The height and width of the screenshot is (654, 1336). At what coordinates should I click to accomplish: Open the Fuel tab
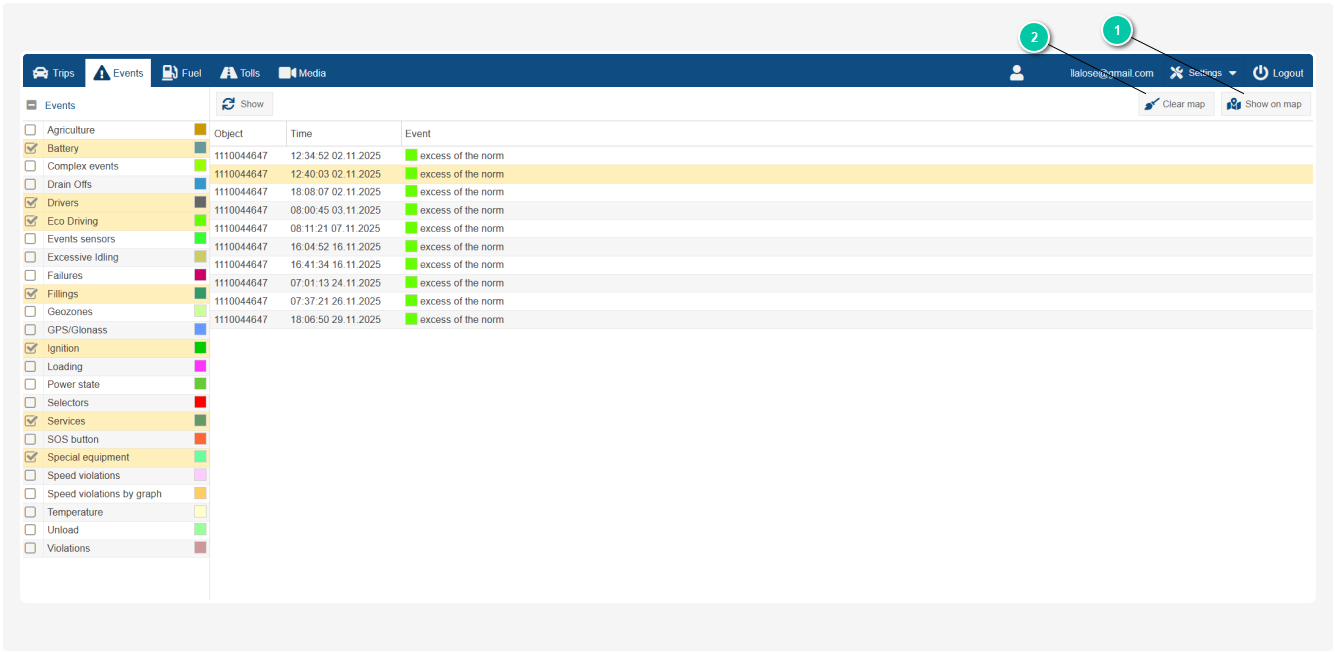[x=182, y=73]
